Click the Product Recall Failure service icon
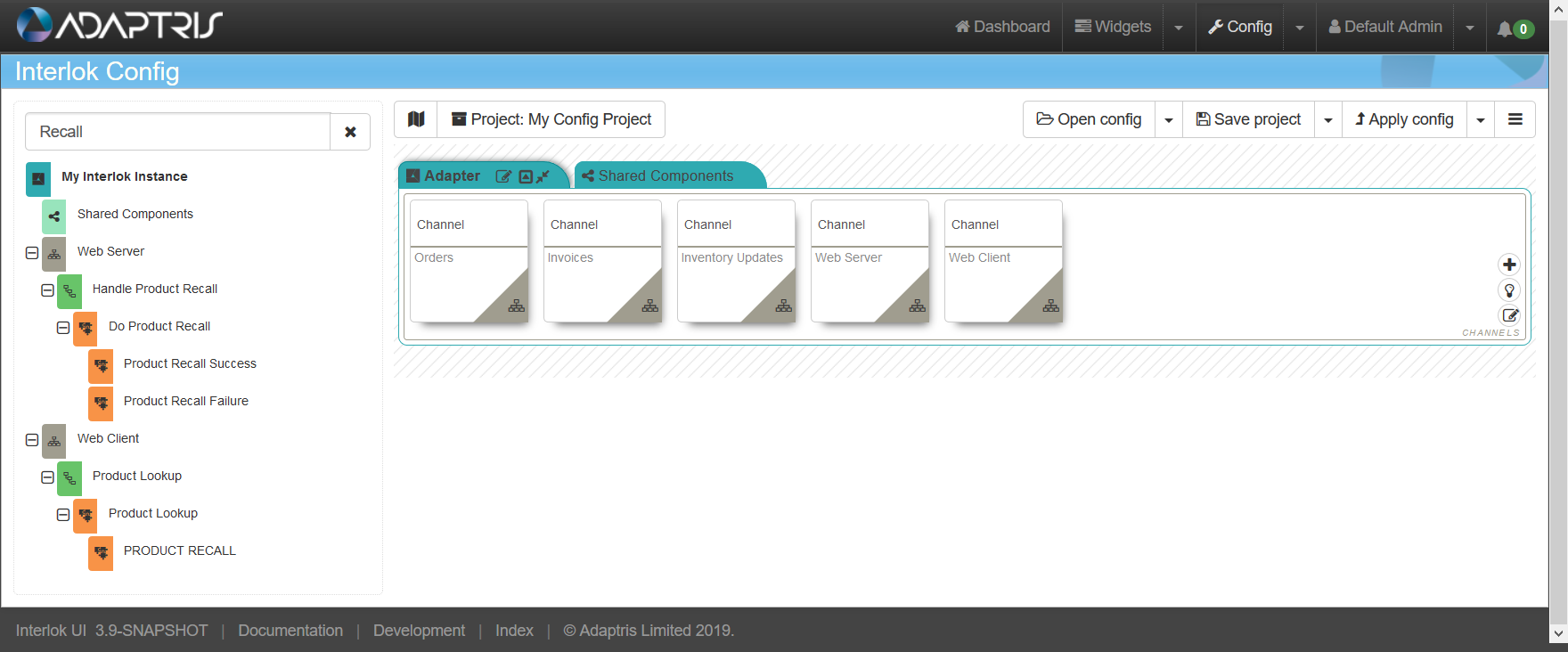The image size is (1568, 652). [x=101, y=403]
